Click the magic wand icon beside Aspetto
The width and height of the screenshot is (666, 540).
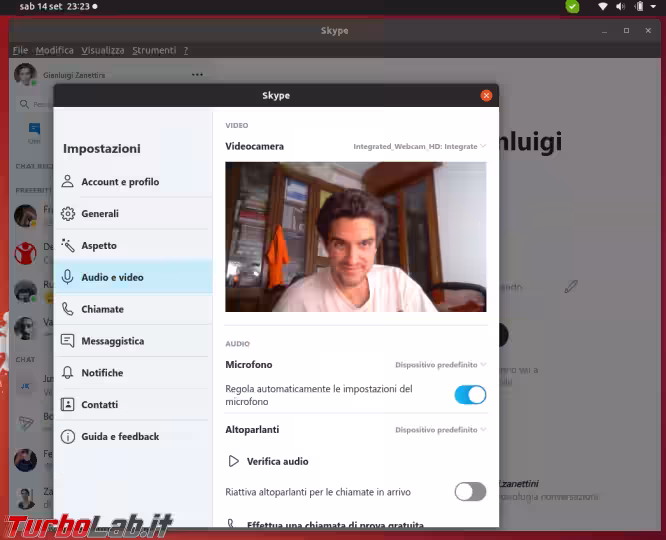(68, 245)
